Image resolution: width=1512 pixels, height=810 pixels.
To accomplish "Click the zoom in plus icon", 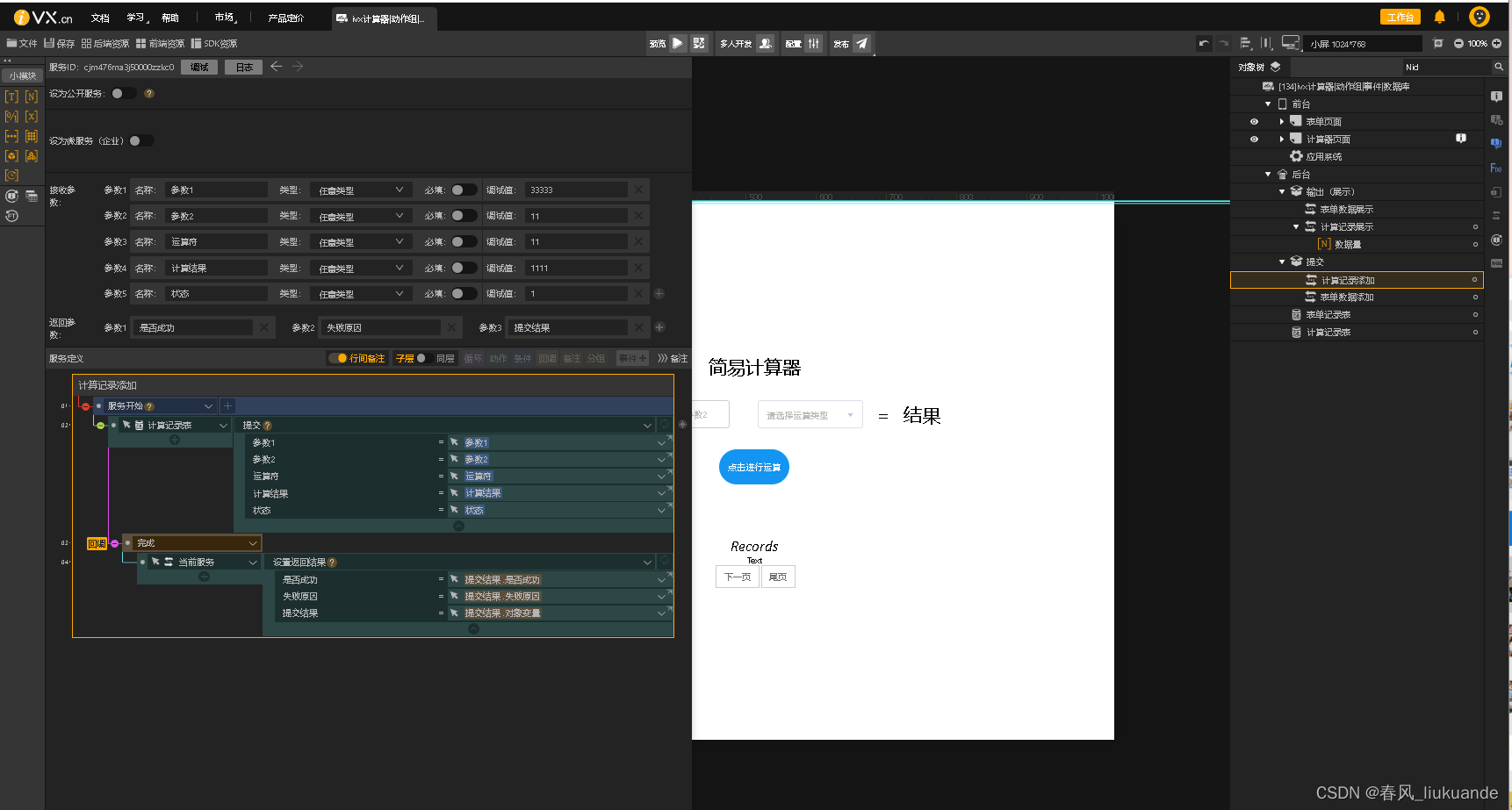I will click(1497, 44).
